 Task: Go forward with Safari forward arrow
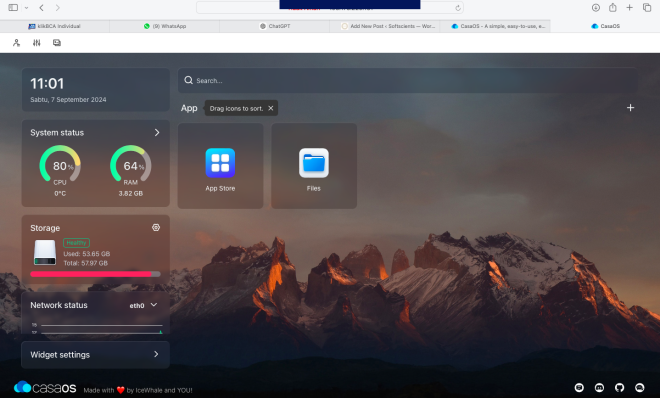tap(58, 8)
